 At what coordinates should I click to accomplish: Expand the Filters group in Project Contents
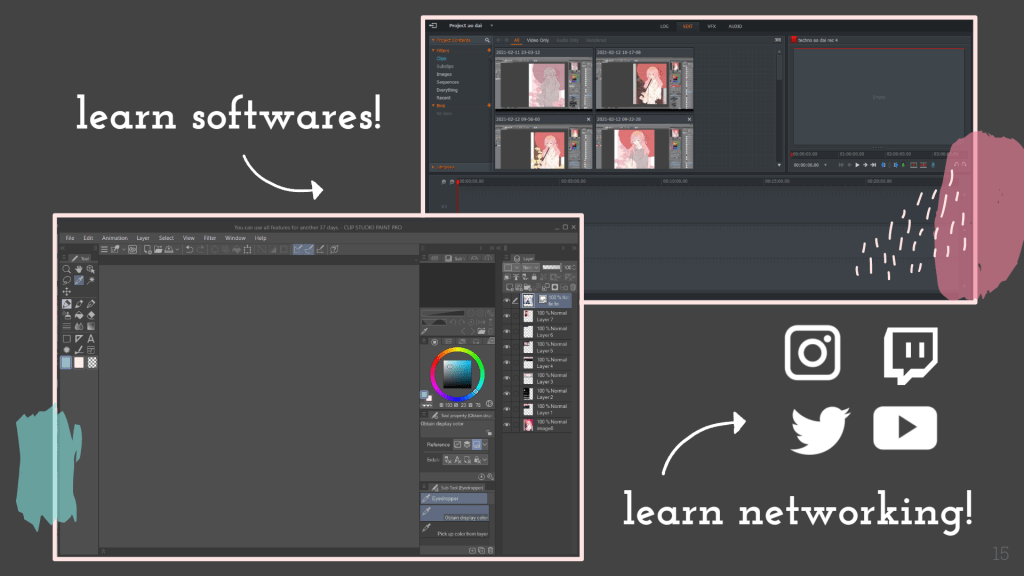click(x=433, y=50)
